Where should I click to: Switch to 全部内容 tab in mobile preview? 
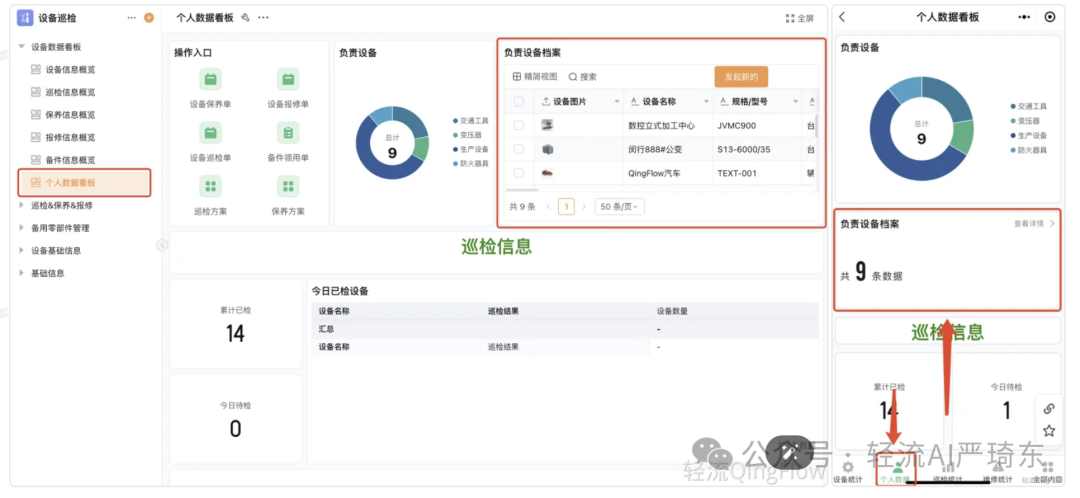click(1047, 472)
